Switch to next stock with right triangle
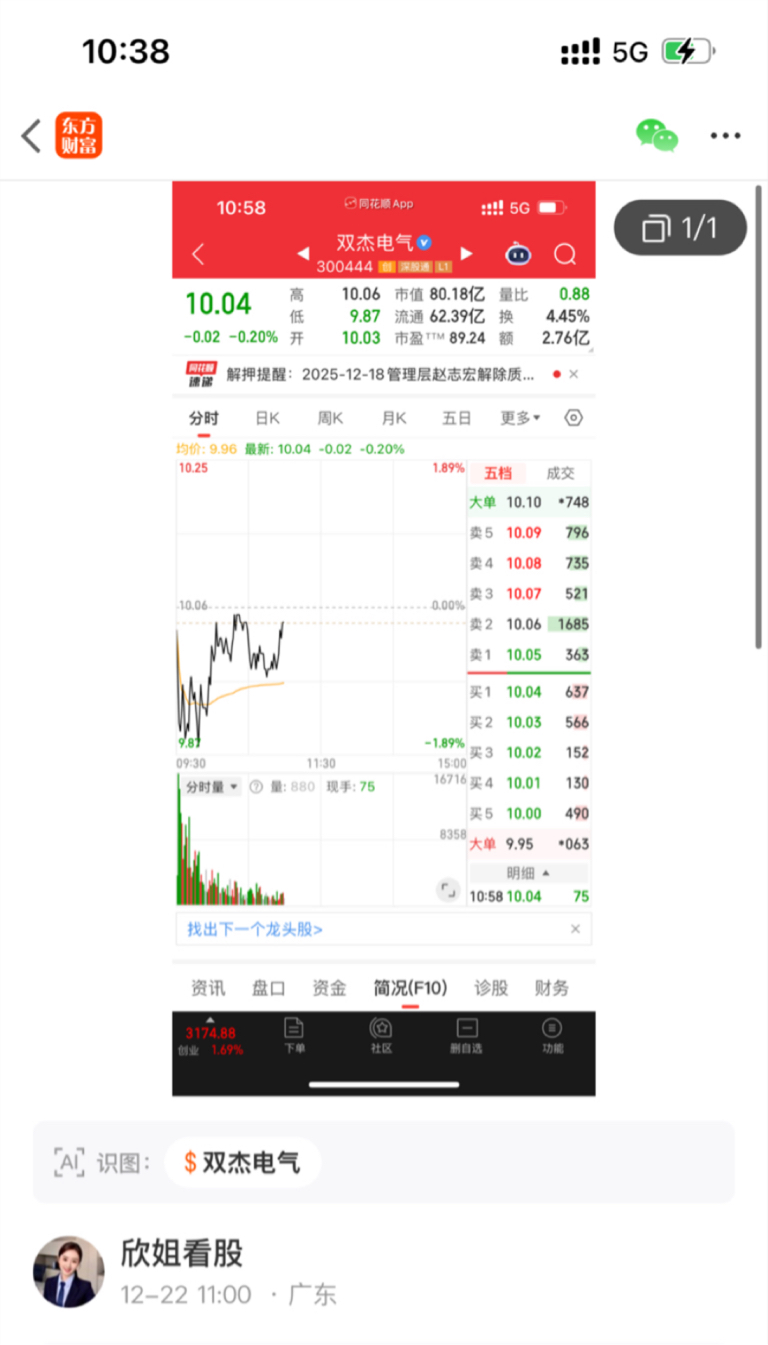Viewport: 768px width, 1345px height. pos(466,254)
